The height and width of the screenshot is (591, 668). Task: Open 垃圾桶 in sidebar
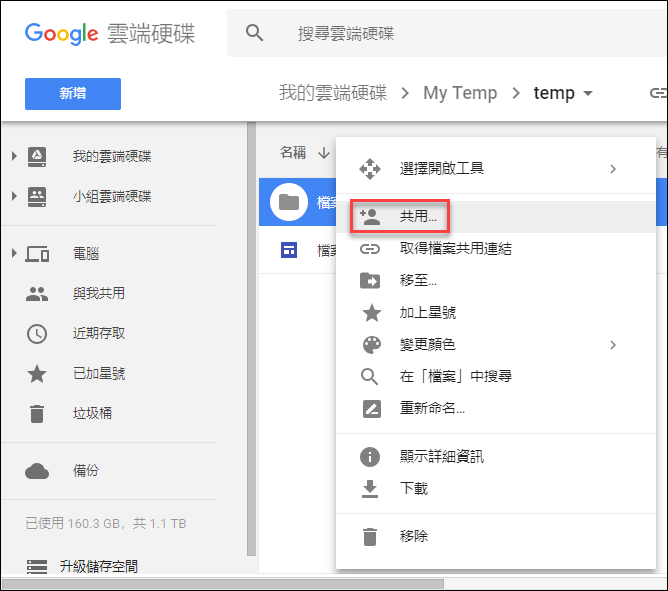tap(92, 413)
